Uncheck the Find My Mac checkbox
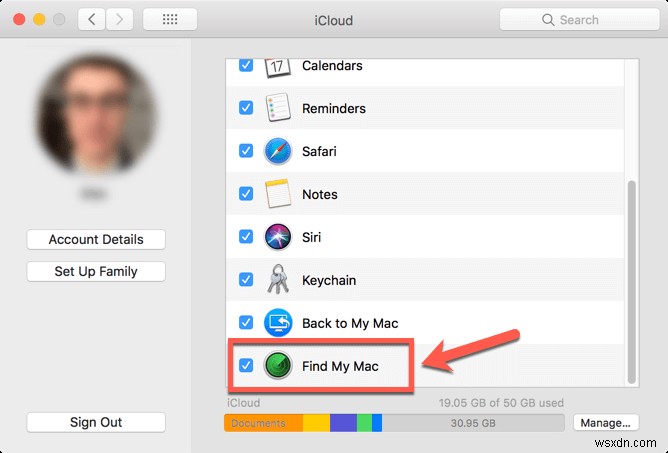Screen dimensions: 668x453 pos(246,365)
